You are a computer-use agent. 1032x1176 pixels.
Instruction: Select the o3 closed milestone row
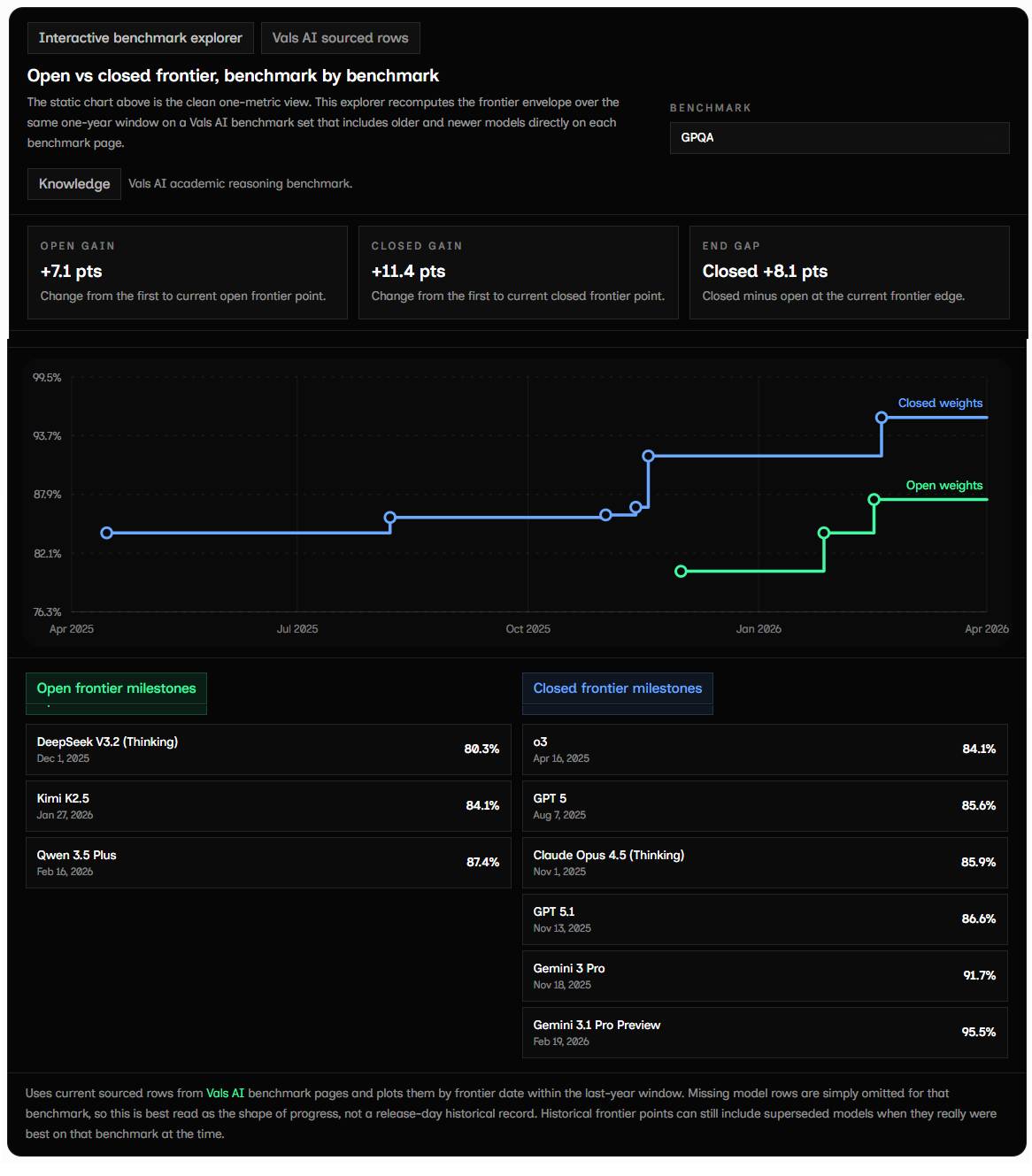(x=764, y=749)
